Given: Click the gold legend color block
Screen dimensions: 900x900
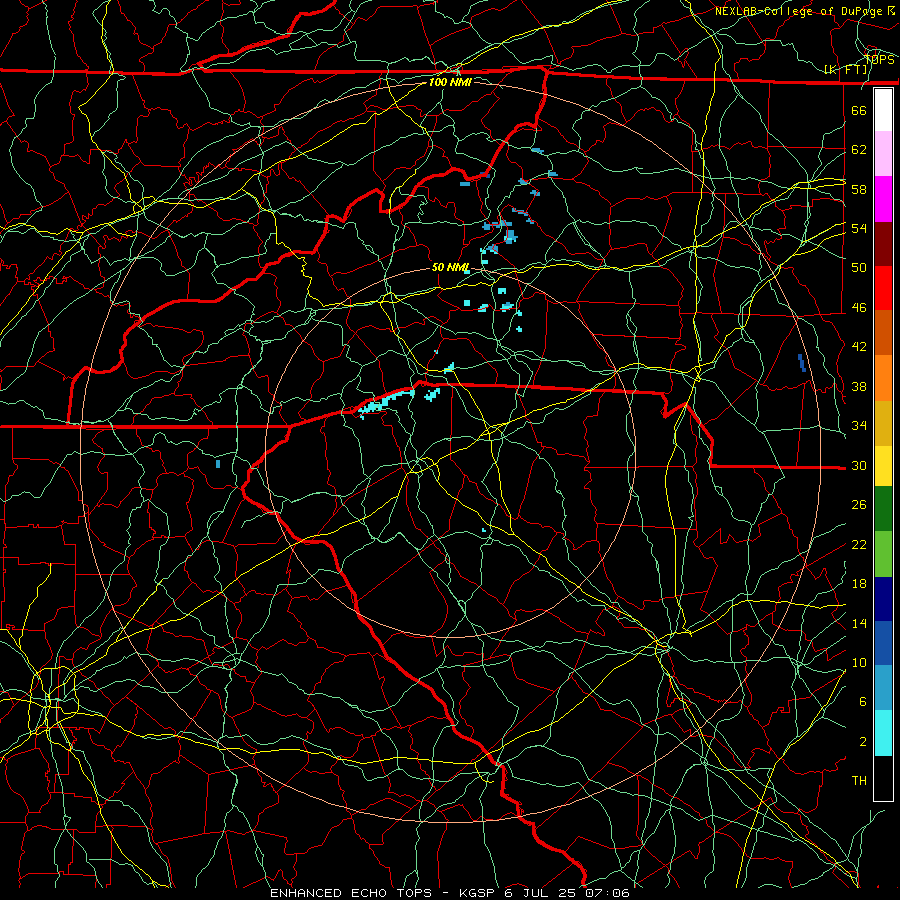Looking at the screenshot, I should tap(883, 423).
